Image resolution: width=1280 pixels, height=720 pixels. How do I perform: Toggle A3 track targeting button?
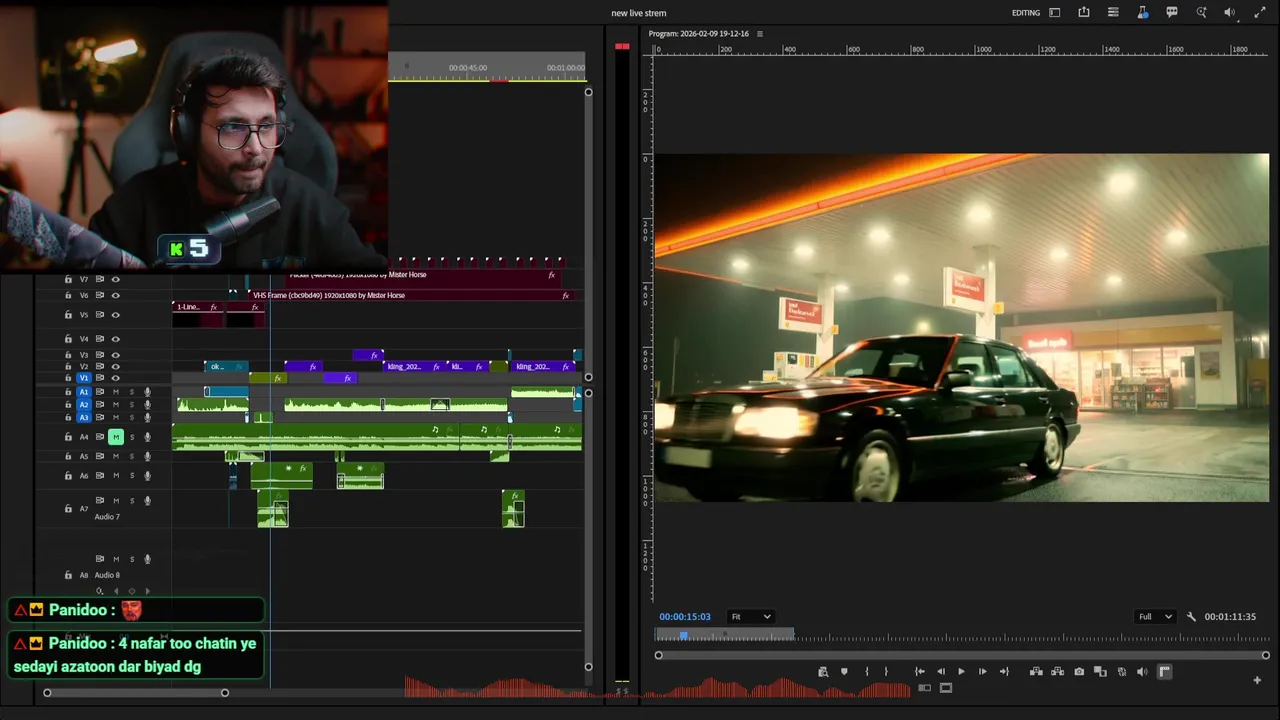[84, 417]
